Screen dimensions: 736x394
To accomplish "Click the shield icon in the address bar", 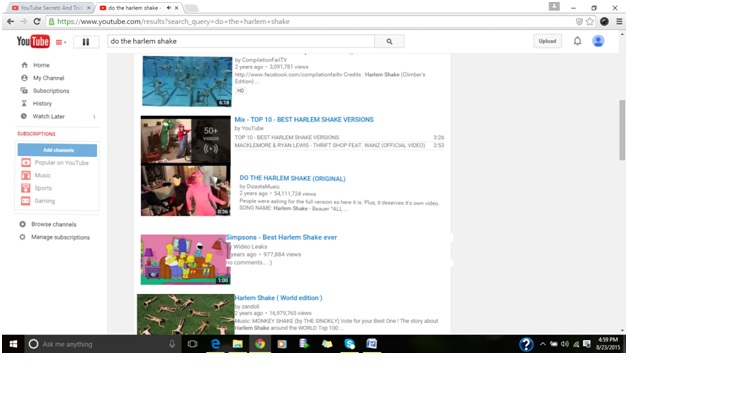I will [579, 22].
